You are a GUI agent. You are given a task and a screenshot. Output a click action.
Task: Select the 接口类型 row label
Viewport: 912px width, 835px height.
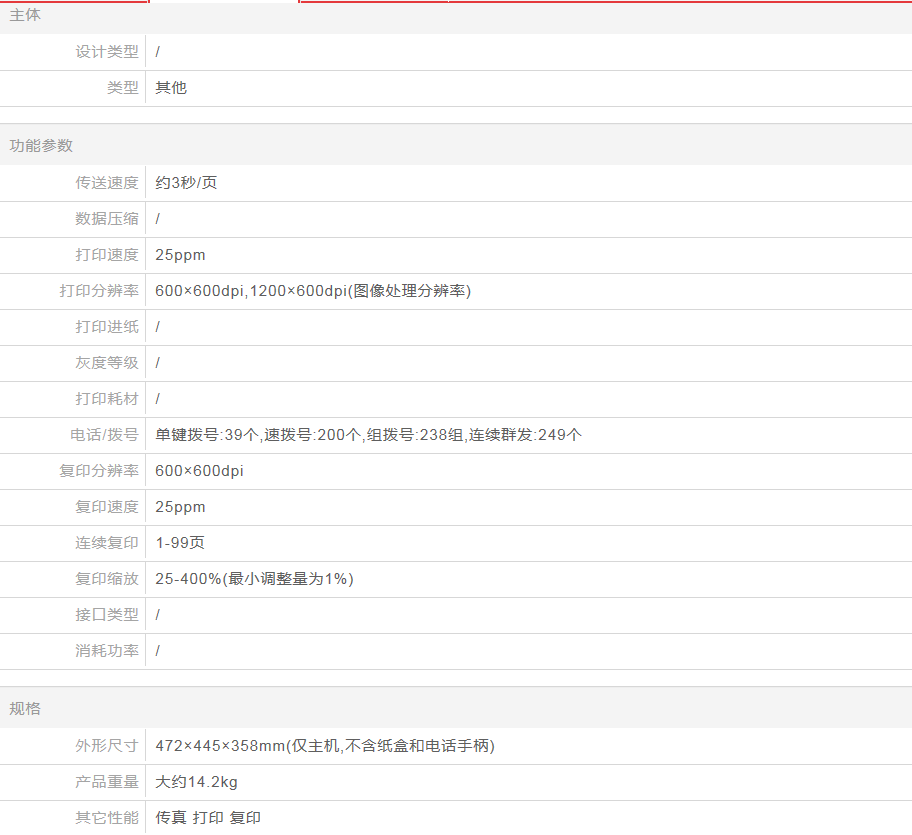(x=107, y=615)
